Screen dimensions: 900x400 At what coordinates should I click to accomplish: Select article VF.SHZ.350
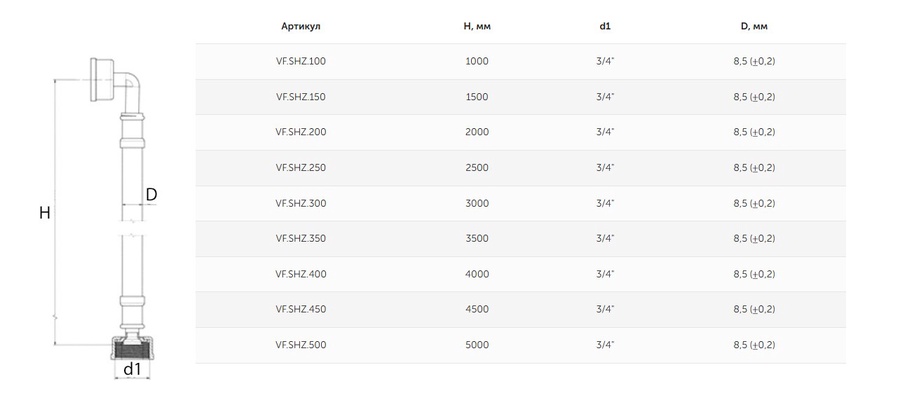tap(301, 238)
